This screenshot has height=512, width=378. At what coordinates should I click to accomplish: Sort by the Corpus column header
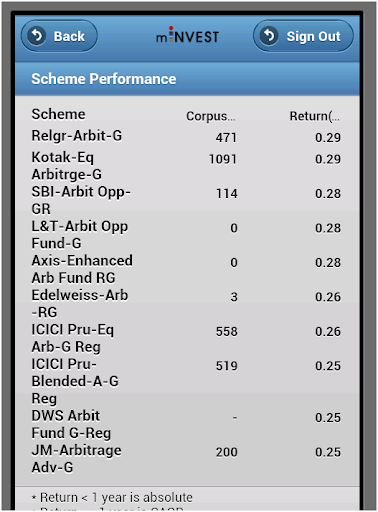tap(211, 116)
